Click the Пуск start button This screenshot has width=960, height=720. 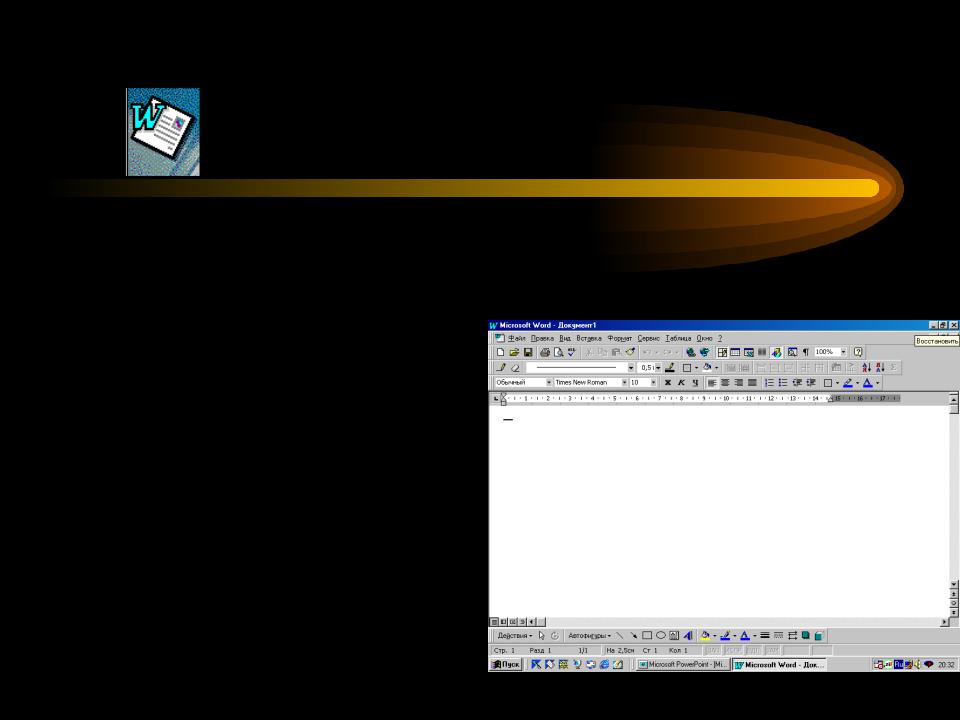point(506,664)
